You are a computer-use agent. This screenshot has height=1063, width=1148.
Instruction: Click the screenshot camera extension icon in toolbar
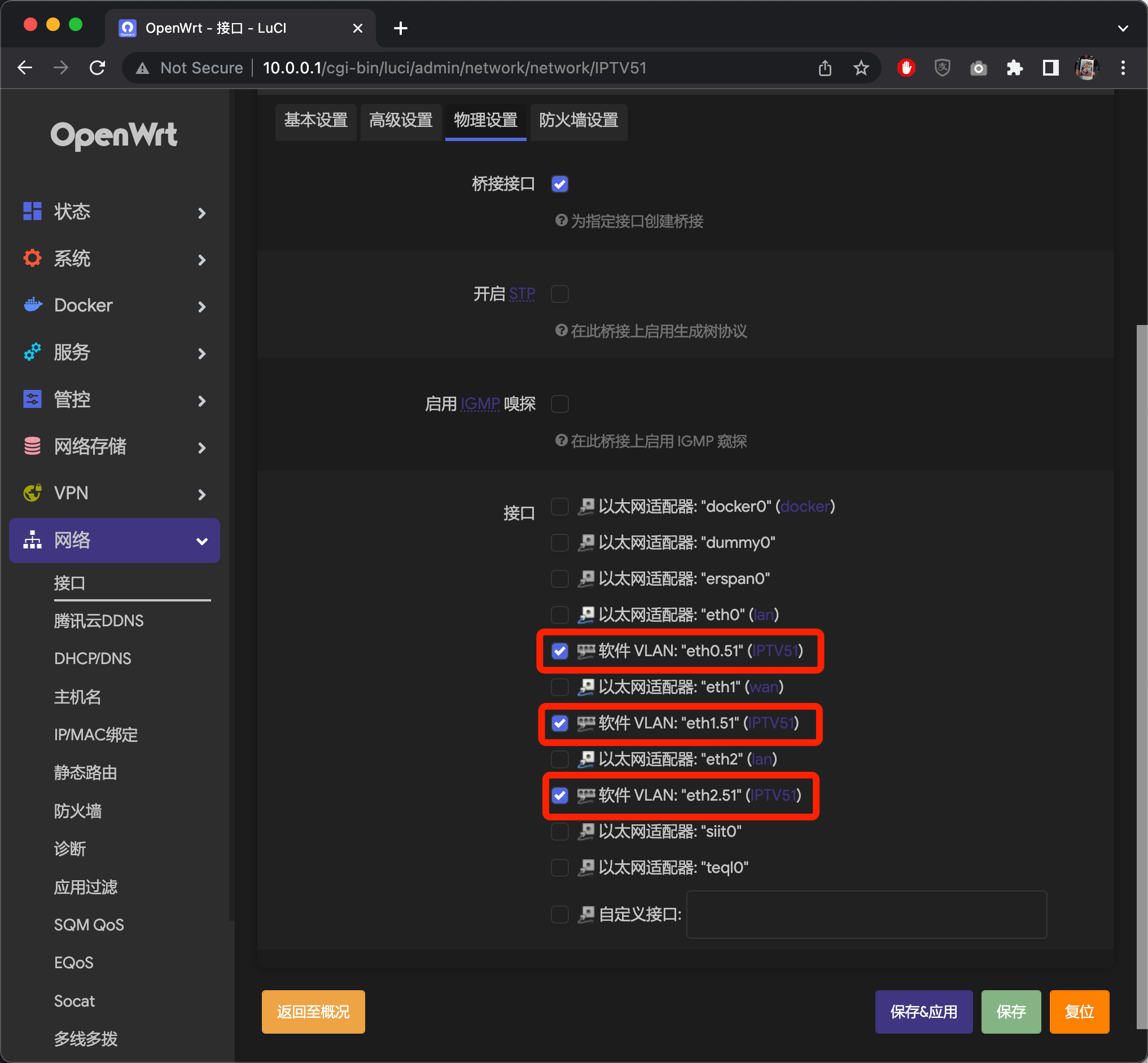click(x=978, y=67)
